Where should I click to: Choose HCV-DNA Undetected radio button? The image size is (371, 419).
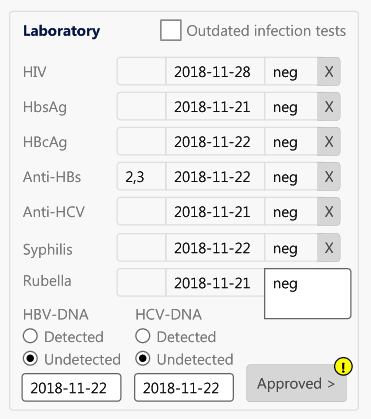coord(143,359)
